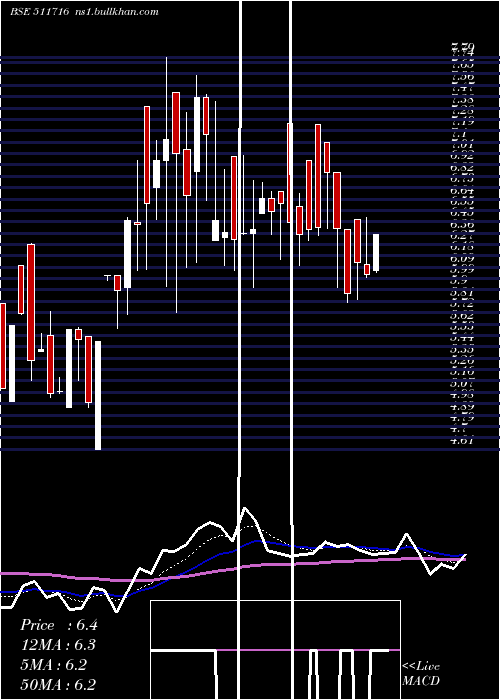Click the tall white candle reaching the 4.61 level
This screenshot has width=500, height=700.
98,395
